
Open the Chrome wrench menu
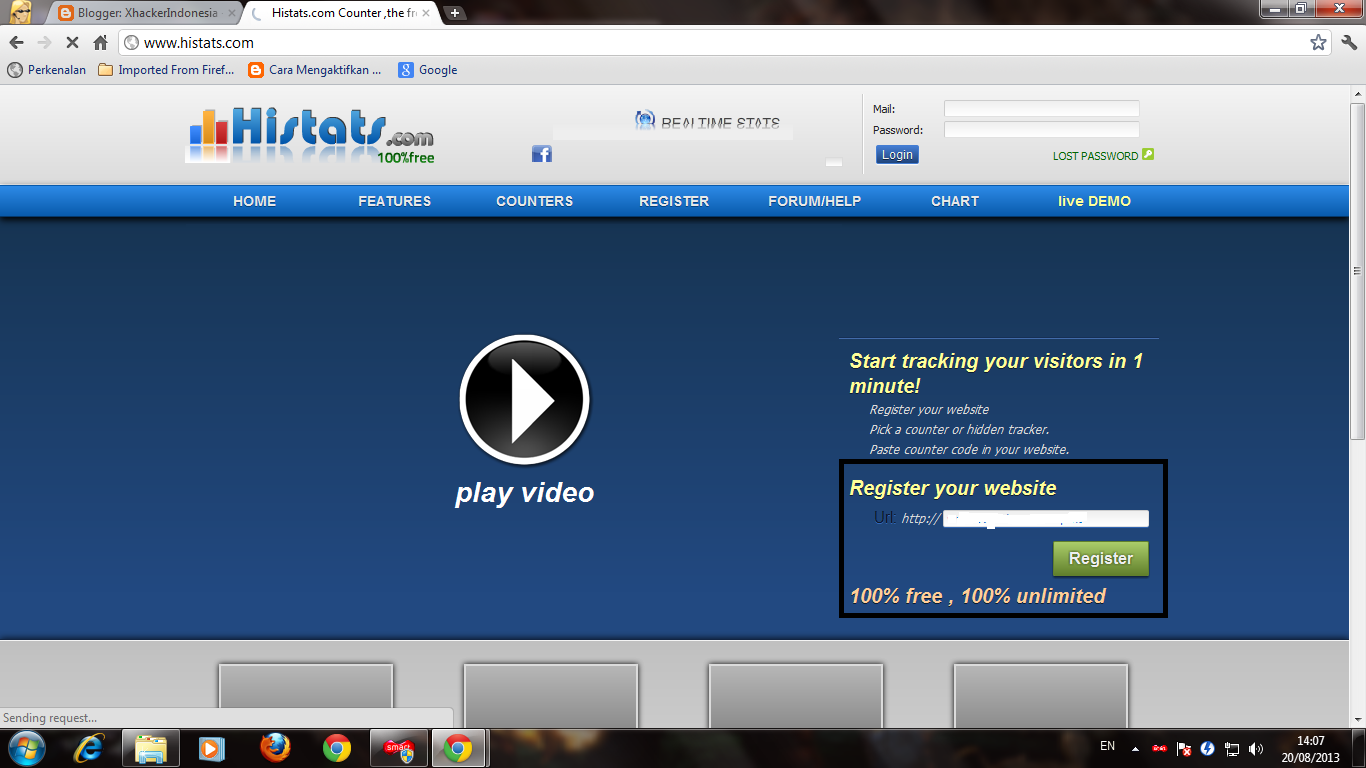pyautogui.click(x=1349, y=43)
